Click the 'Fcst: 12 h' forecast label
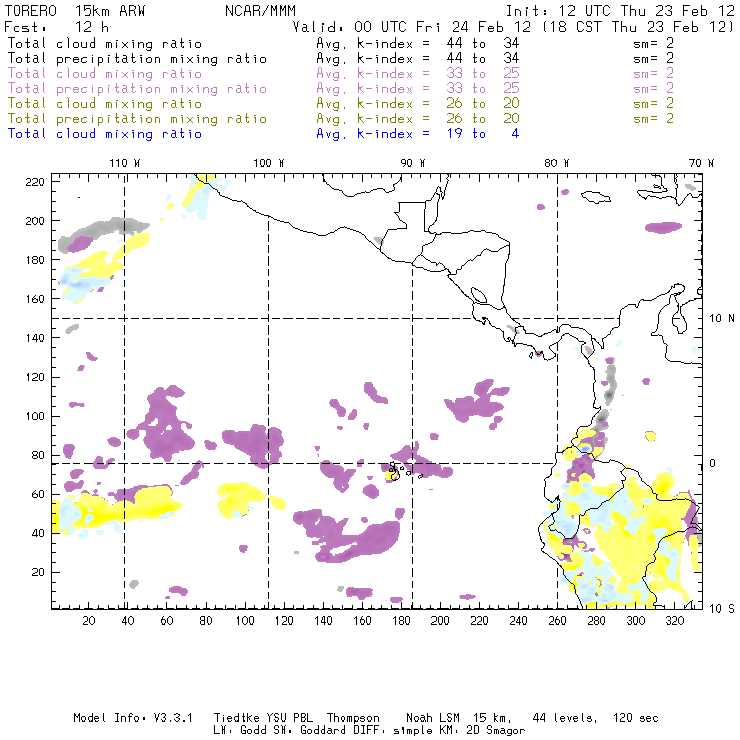The width and height of the screenshot is (740, 740). click(x=57, y=27)
